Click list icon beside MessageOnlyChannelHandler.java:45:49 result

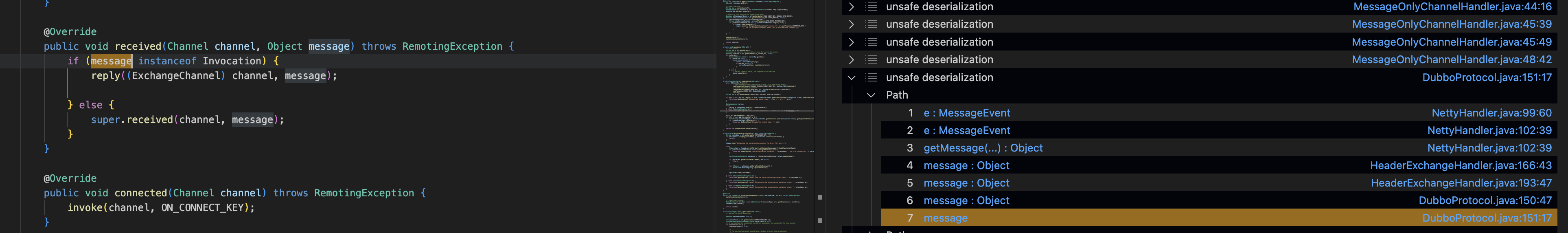tap(871, 42)
